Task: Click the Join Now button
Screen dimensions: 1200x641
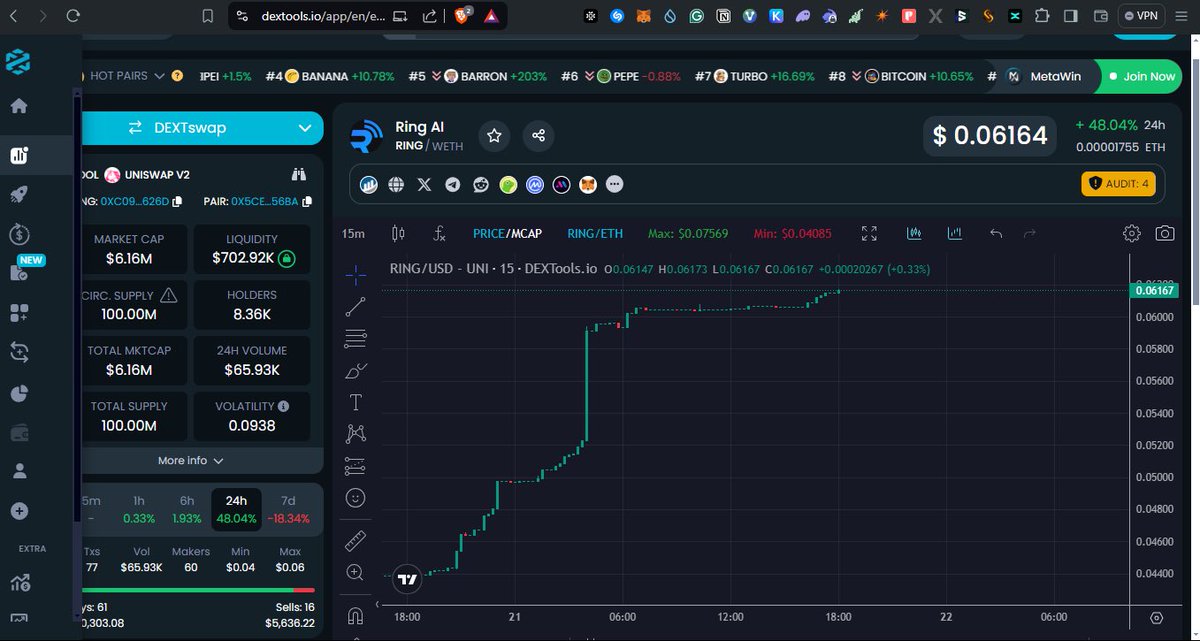Action: [x=1140, y=76]
